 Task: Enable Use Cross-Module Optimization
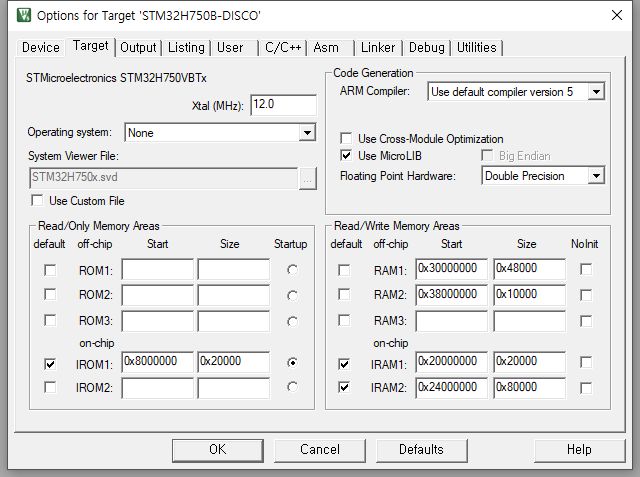(346, 138)
